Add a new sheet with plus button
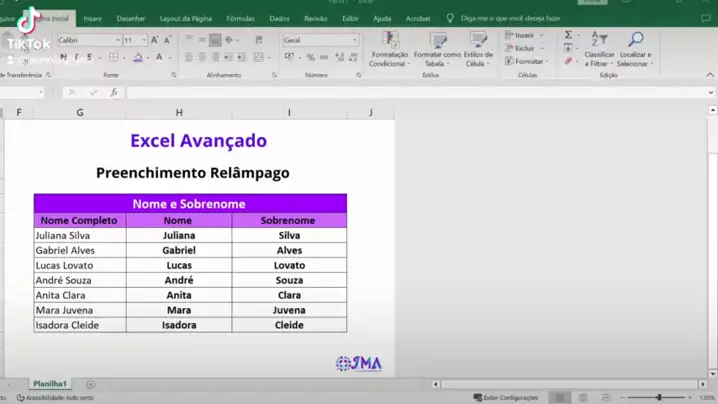The width and height of the screenshot is (718, 404). (91, 384)
